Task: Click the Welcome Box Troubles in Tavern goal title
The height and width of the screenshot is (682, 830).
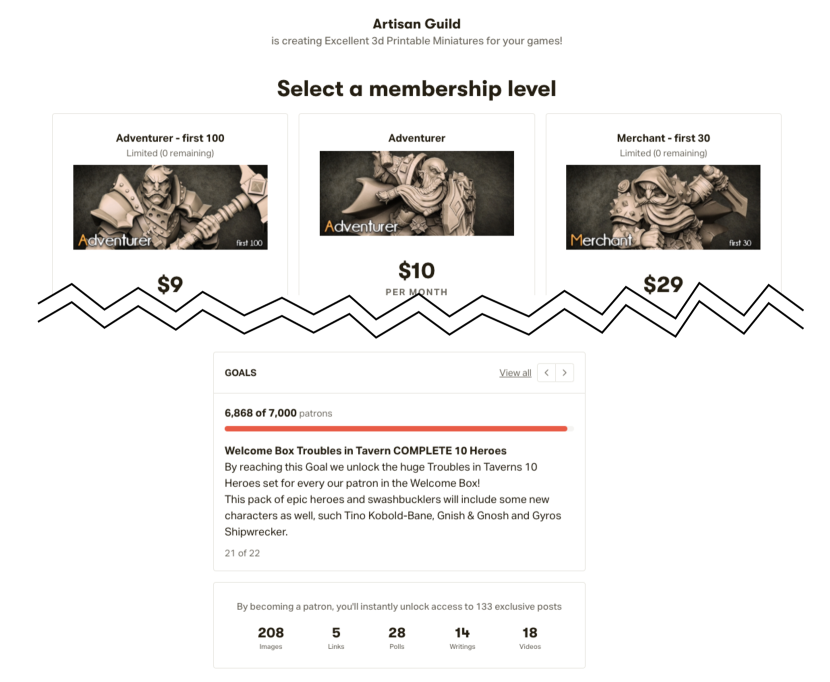Action: coord(365,451)
